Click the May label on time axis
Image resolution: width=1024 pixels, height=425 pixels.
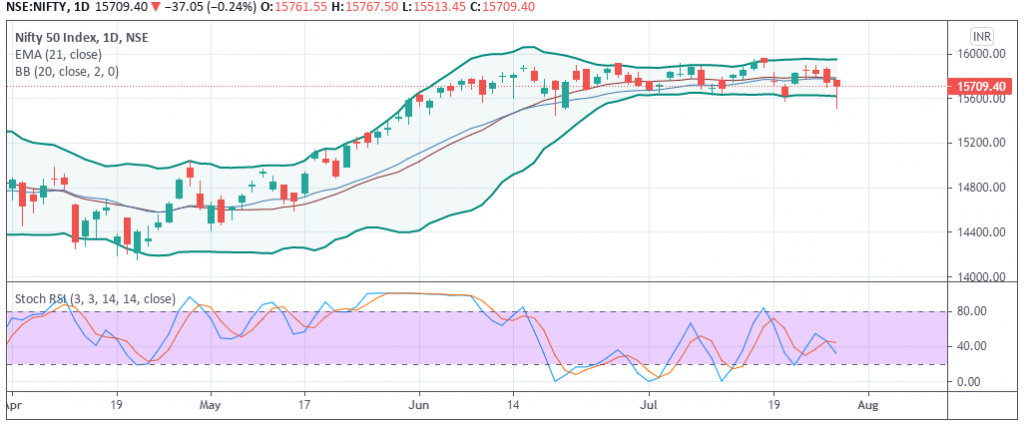click(x=209, y=407)
